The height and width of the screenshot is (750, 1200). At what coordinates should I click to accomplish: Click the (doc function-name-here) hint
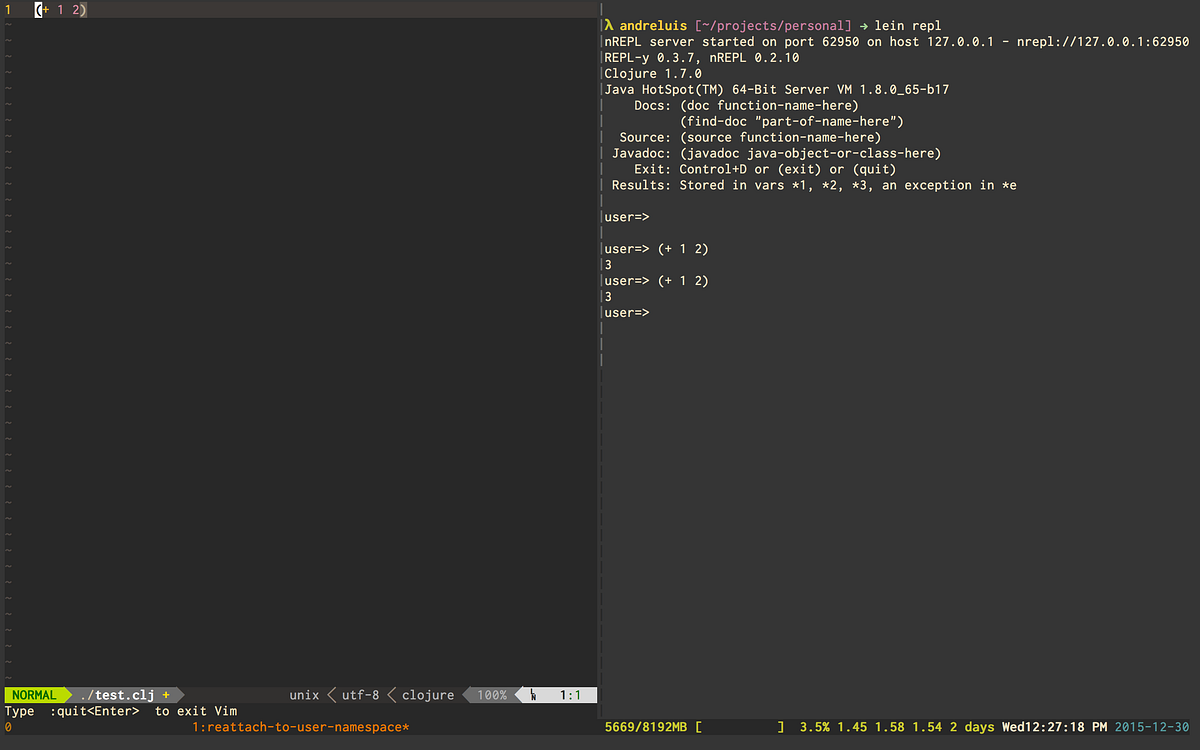(x=769, y=105)
